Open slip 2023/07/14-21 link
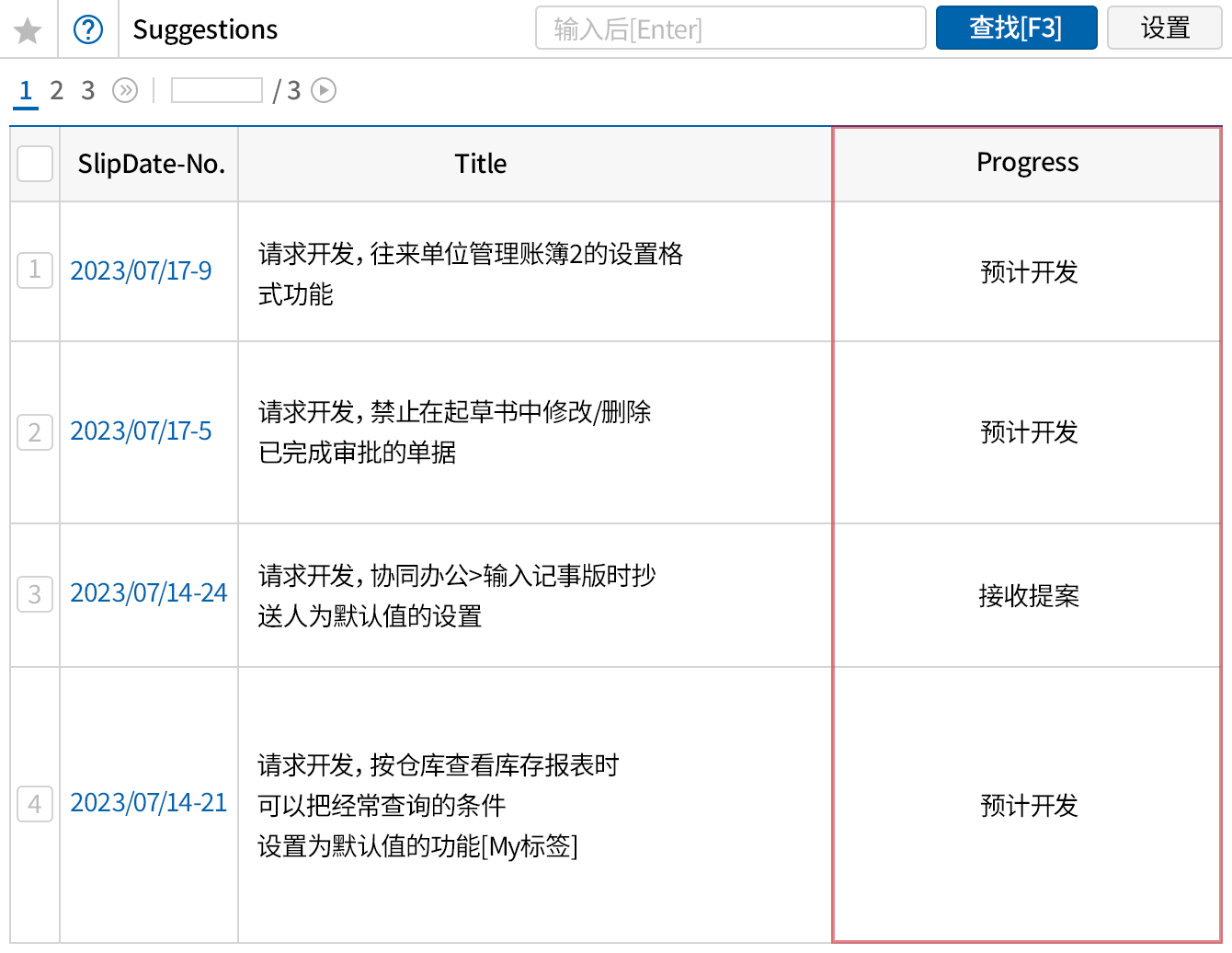1232x953 pixels. pos(149,802)
